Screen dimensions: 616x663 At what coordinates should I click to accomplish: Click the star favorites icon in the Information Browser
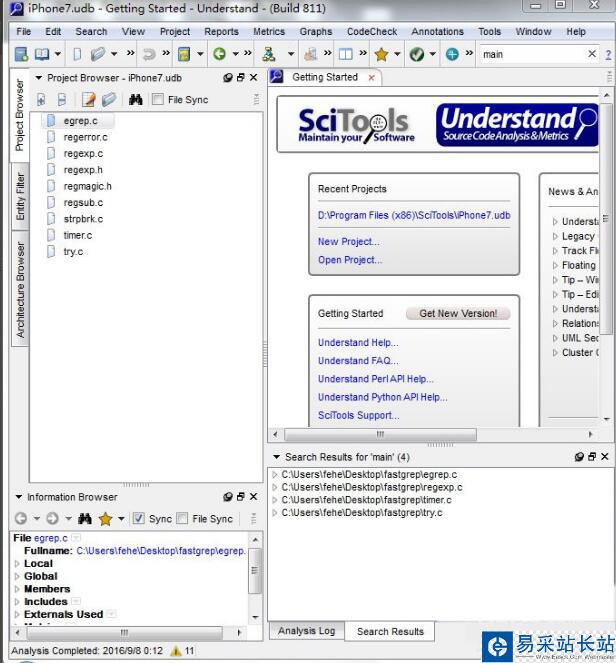(105, 518)
